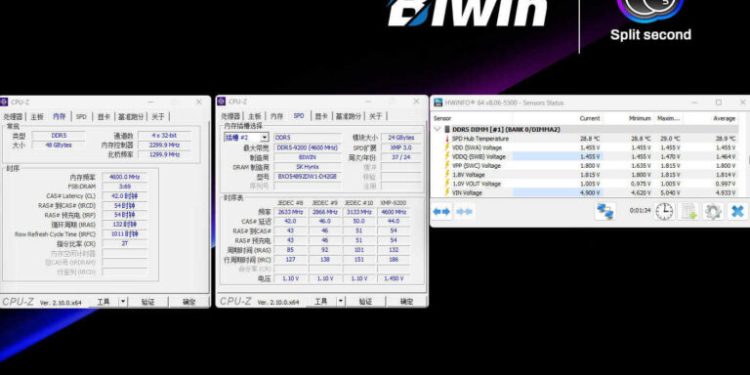
Task: Open HWiNFO sensor settings gear icon
Action: click(x=713, y=211)
